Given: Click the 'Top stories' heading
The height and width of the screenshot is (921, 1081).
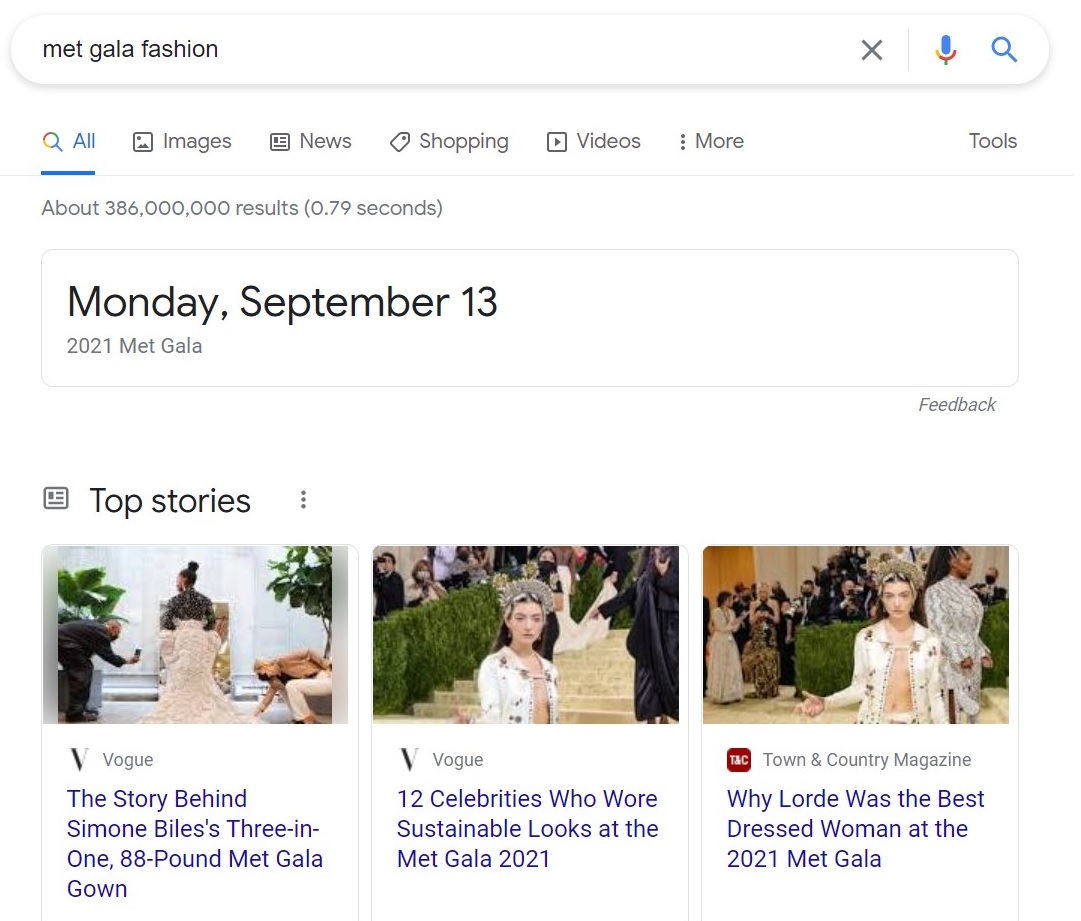Looking at the screenshot, I should pos(170,500).
